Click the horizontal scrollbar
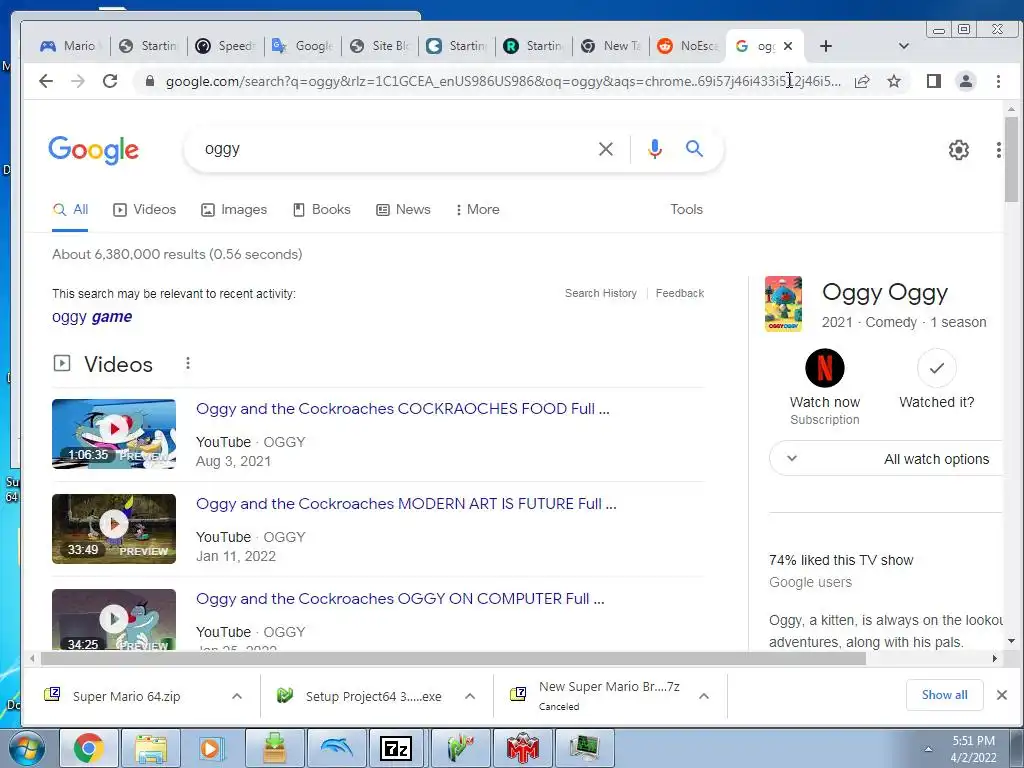 click(x=453, y=658)
